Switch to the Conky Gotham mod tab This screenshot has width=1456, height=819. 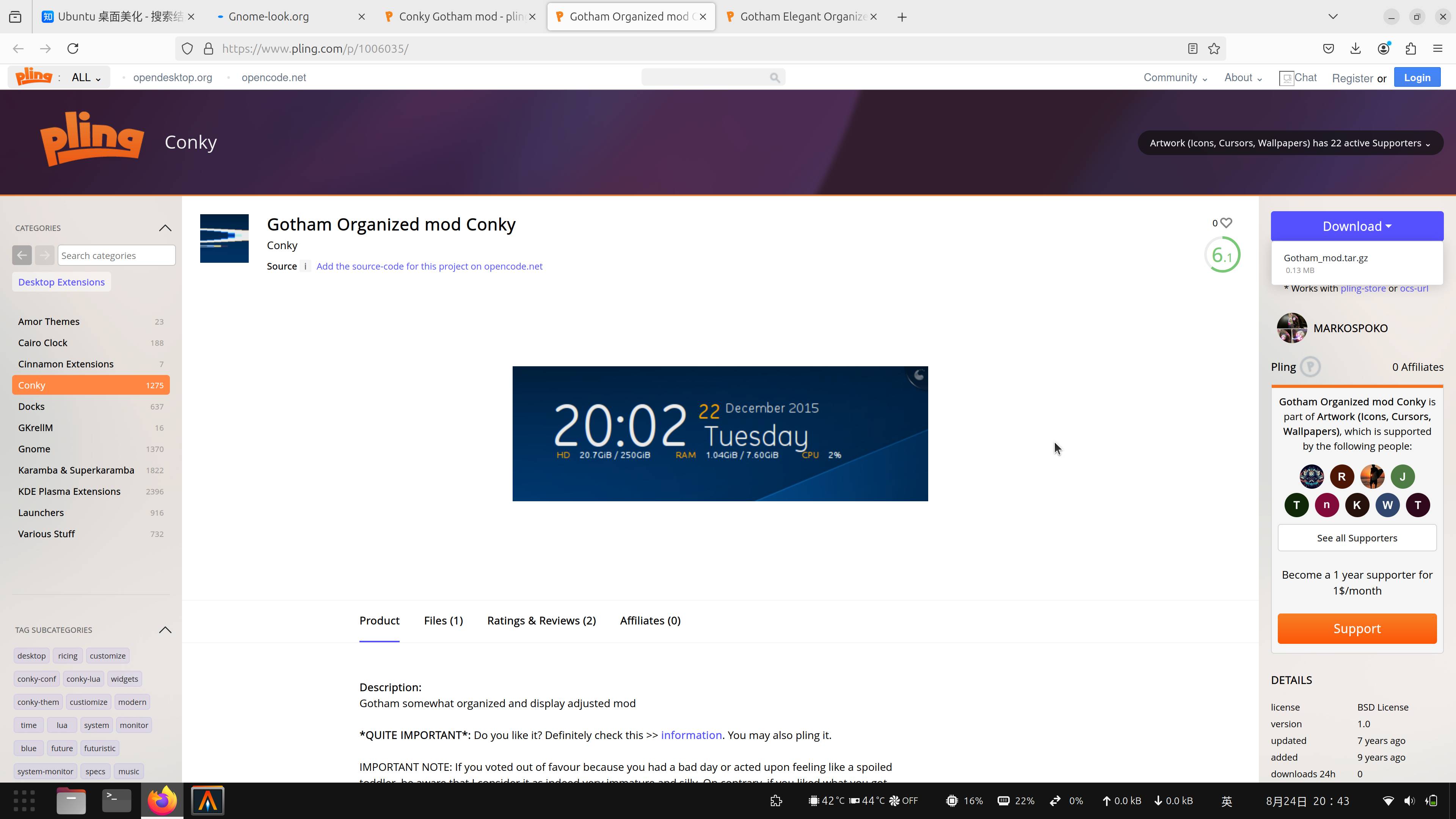coord(461,17)
